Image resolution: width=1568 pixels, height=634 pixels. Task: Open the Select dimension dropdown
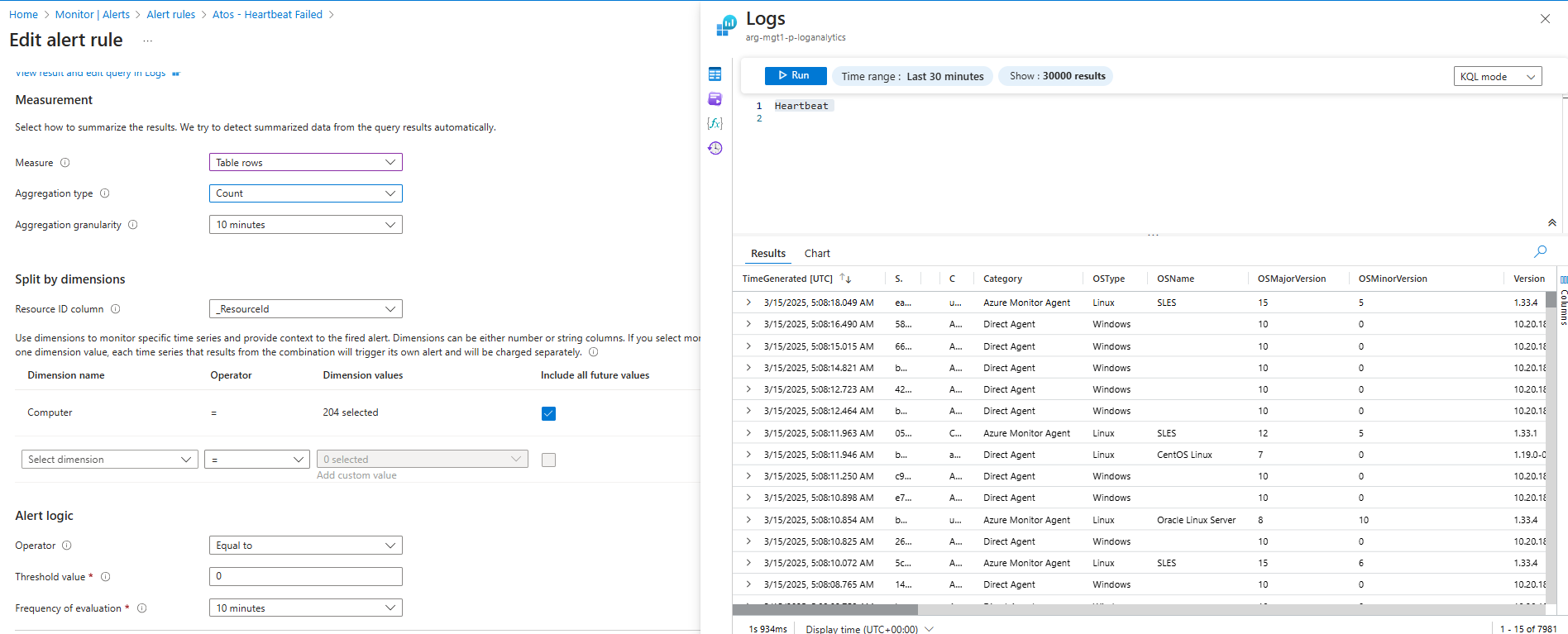tap(109, 460)
